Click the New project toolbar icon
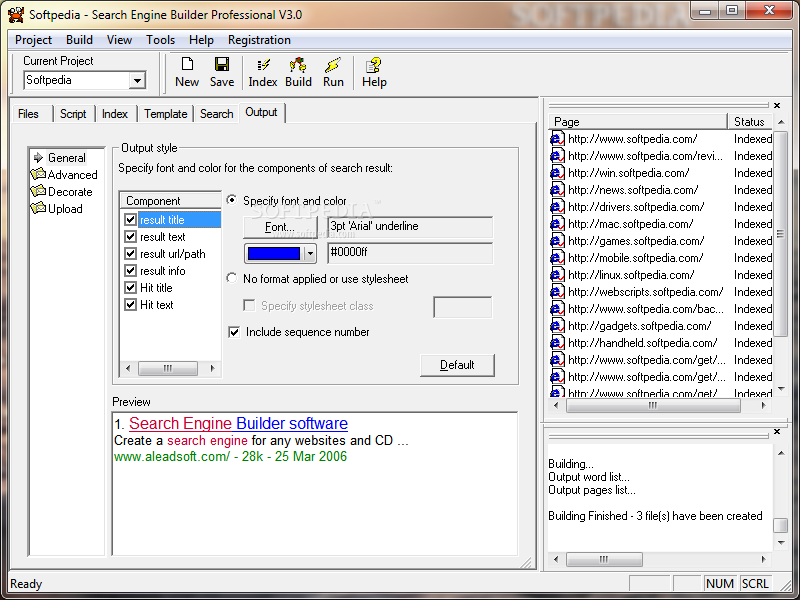This screenshot has height=600, width=800. click(x=187, y=64)
